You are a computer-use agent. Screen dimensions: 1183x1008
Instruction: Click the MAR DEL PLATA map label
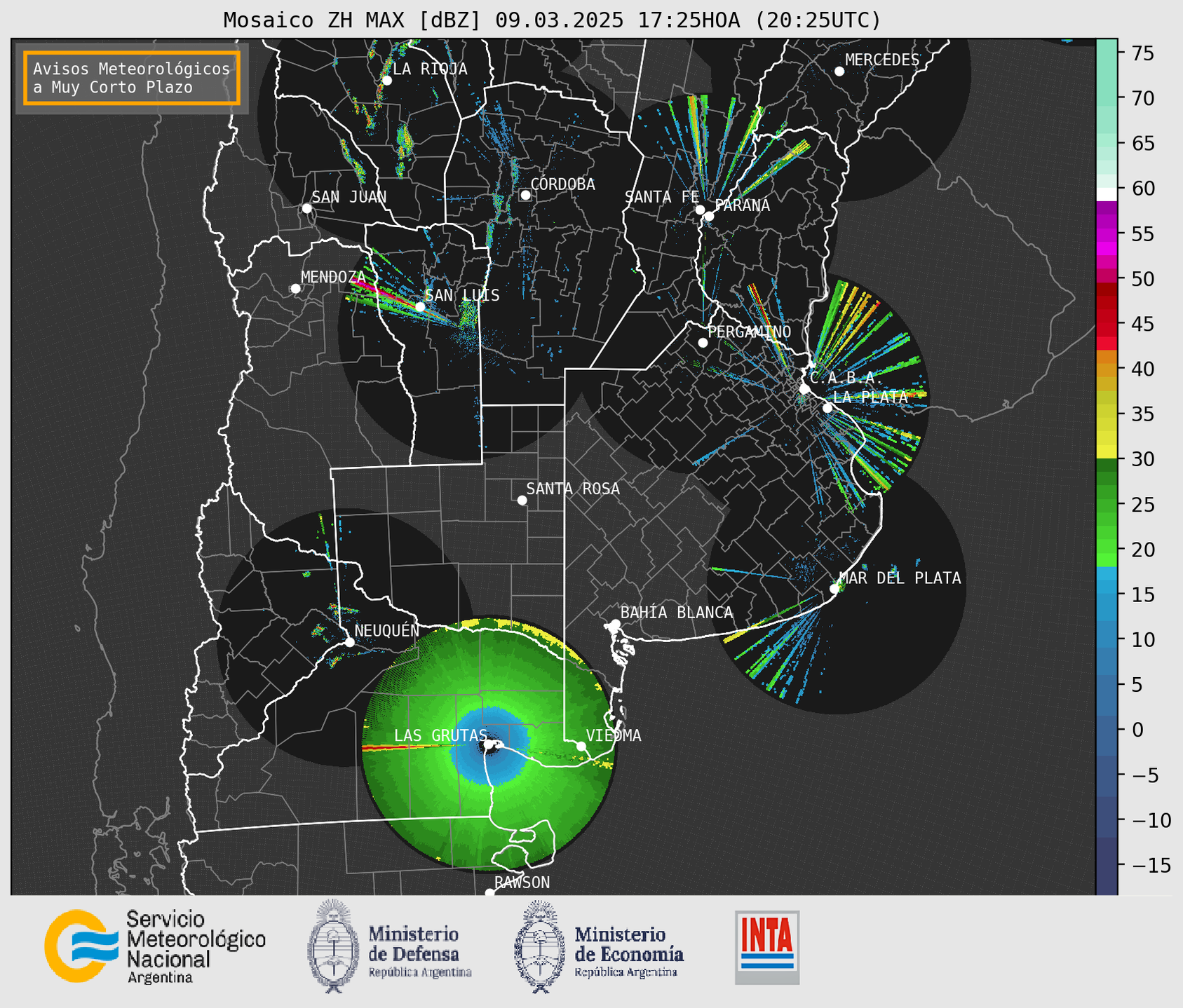tap(900, 578)
